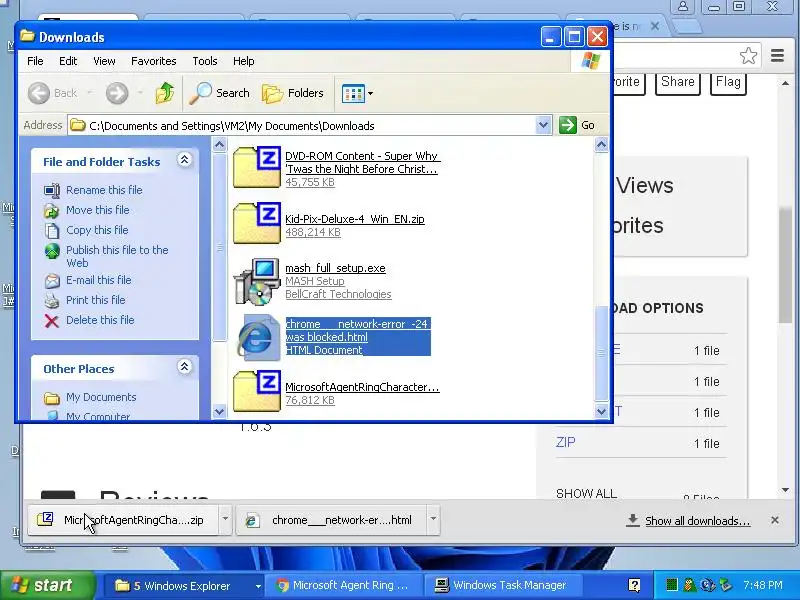This screenshot has height=600, width=800.
Task: Open the Search pane via magnifier icon
Action: tap(200, 93)
